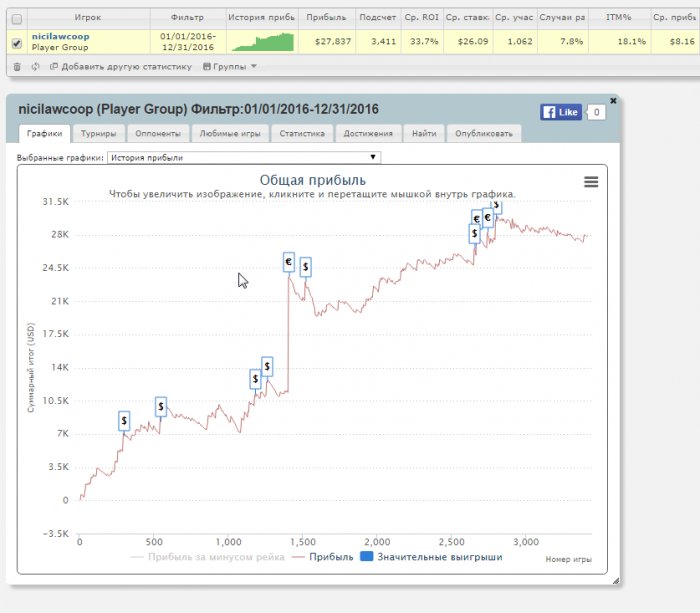Screen dimensions: 700x613
Task: Click the 33.7% ROI cell
Action: click(x=424, y=42)
